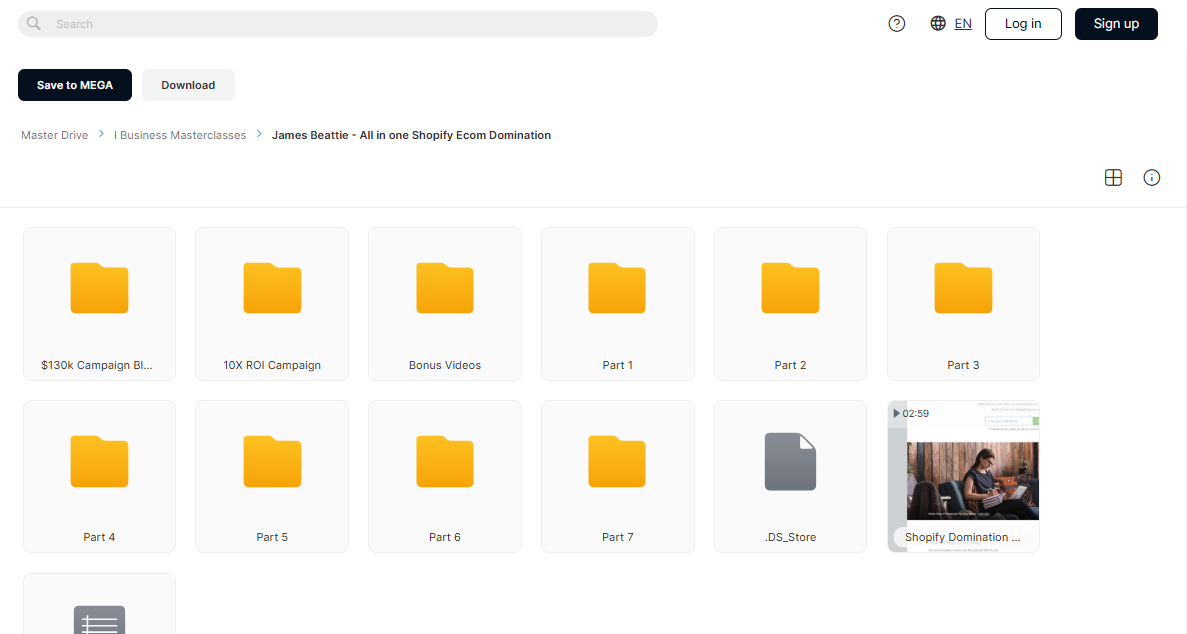Screen dimensions: 1187x634
Task: Click the Log in button
Action: pyautogui.click(x=1023, y=23)
